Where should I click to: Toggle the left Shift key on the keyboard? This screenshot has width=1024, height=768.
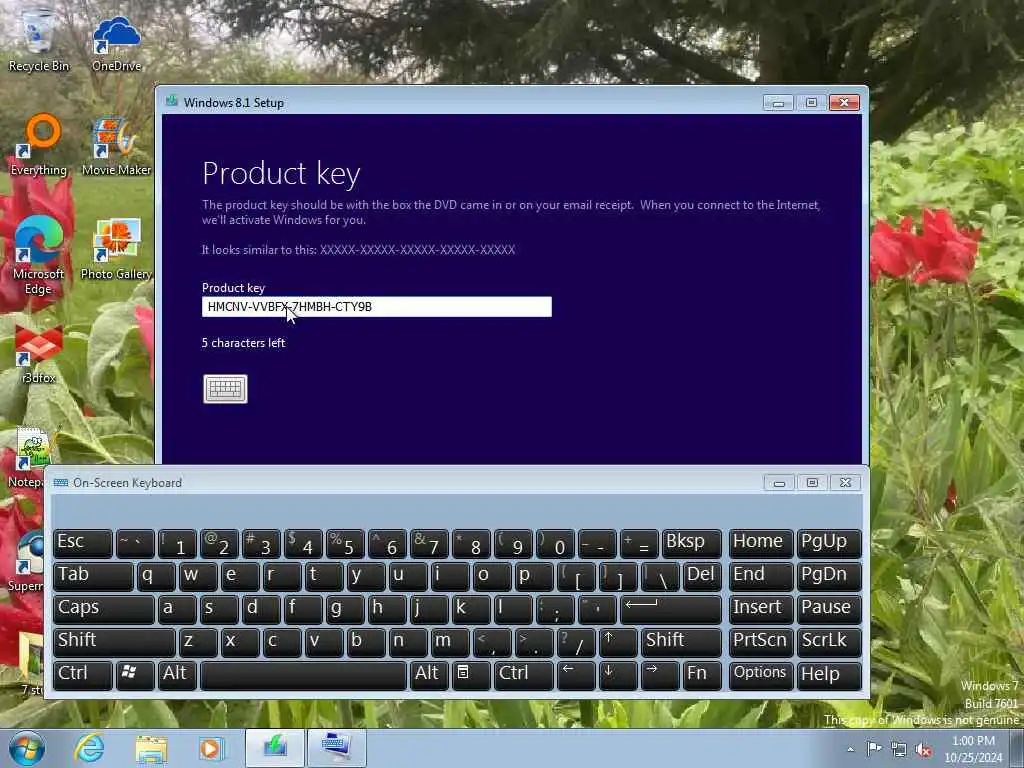[114, 641]
